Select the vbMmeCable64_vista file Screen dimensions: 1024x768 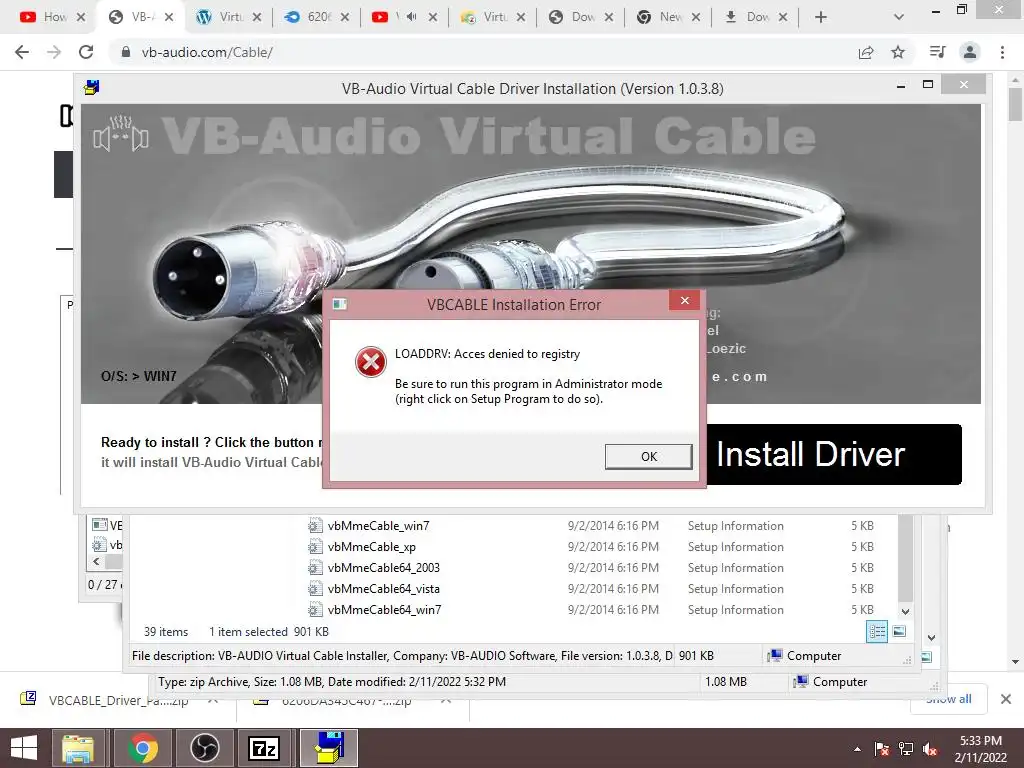coord(383,588)
